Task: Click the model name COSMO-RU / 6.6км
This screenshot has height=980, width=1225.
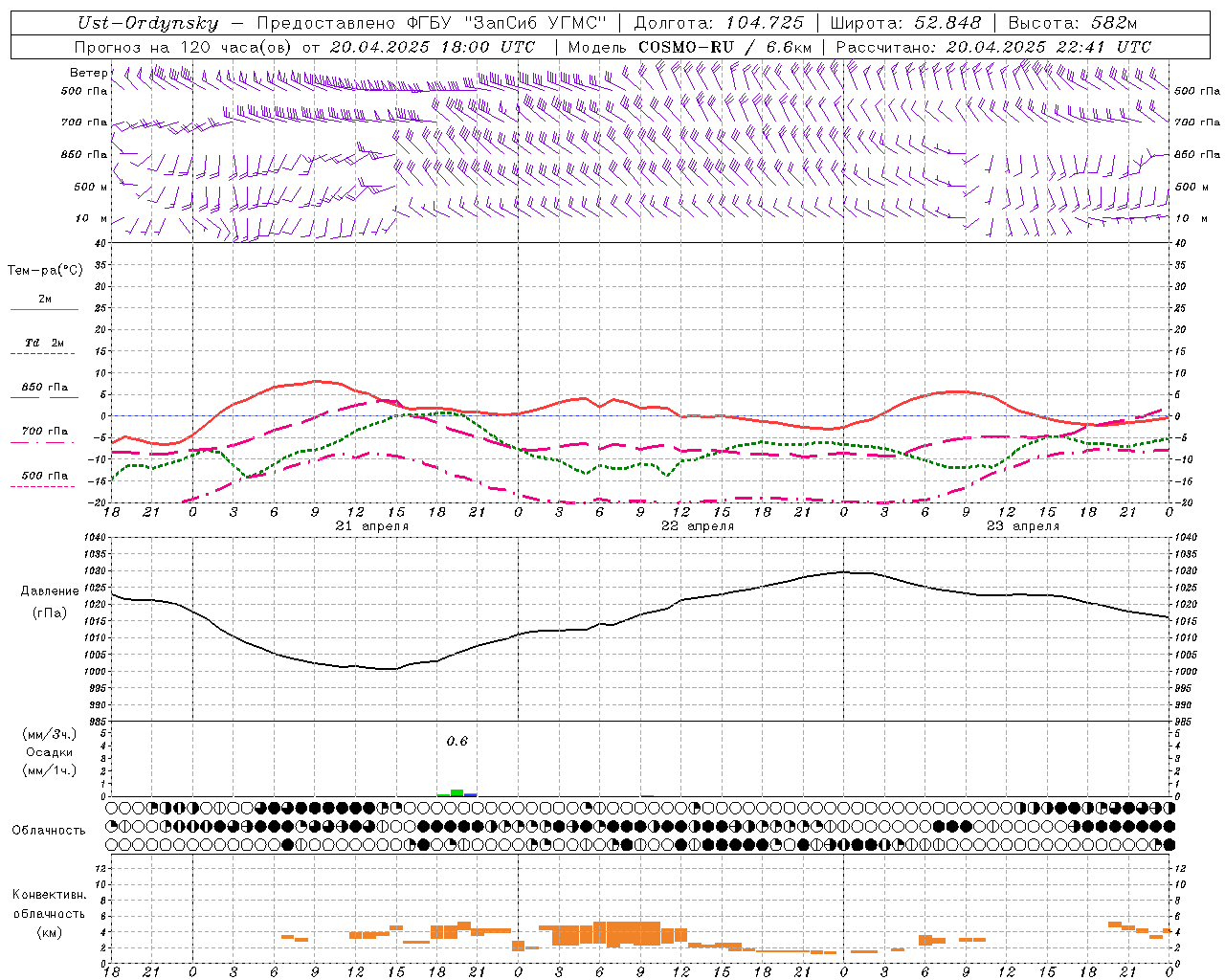Action: click(x=724, y=47)
